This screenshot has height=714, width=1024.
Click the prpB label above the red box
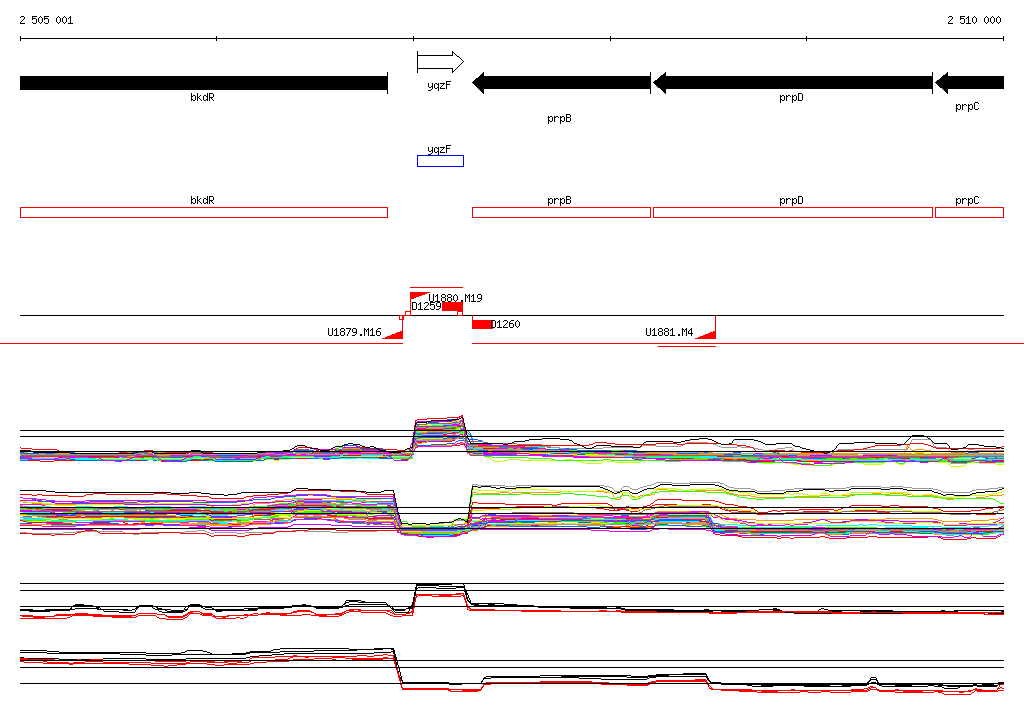pyautogui.click(x=559, y=201)
